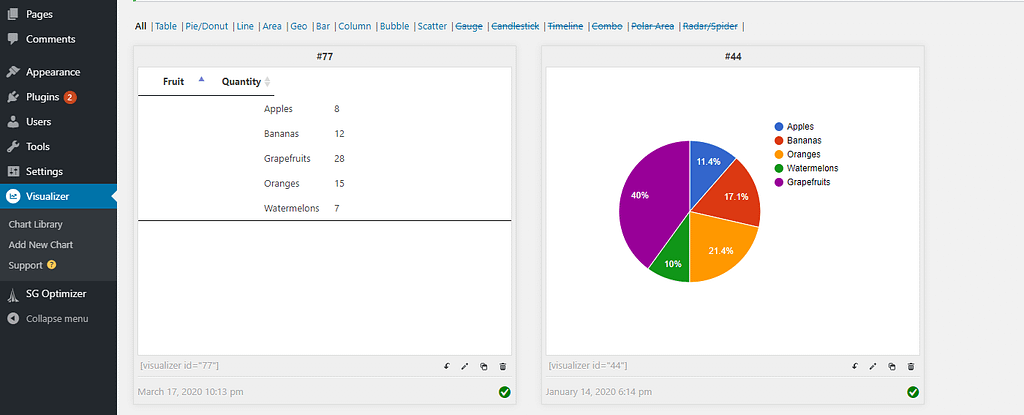1024x415 pixels.
Task: Click the delete trash icon for chart #77
Action: click(x=503, y=367)
